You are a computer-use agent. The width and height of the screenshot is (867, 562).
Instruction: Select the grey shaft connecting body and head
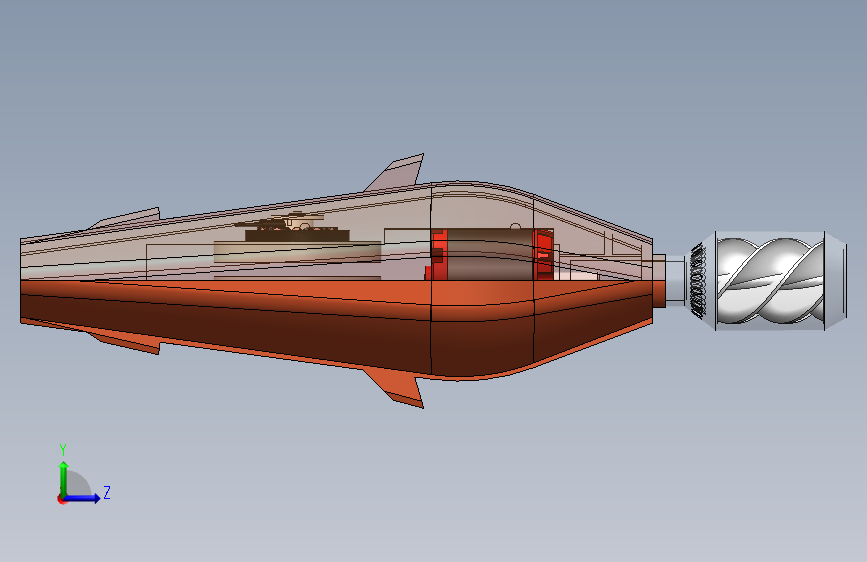click(x=675, y=280)
